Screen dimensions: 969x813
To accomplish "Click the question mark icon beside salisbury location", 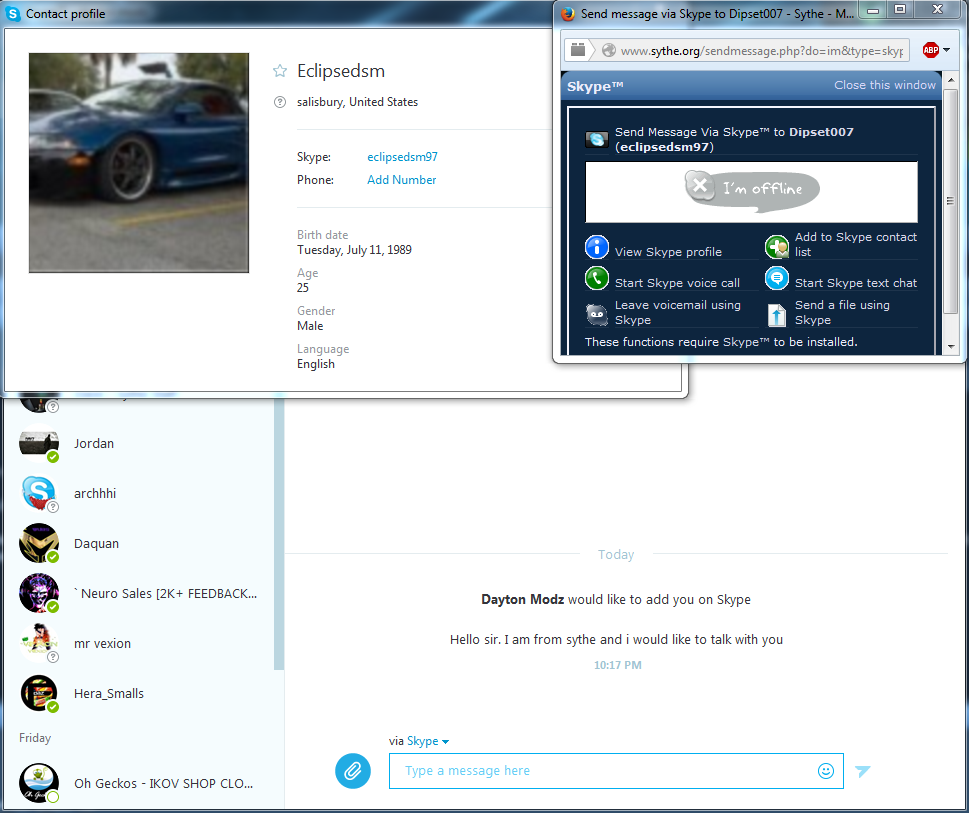I will (x=280, y=102).
